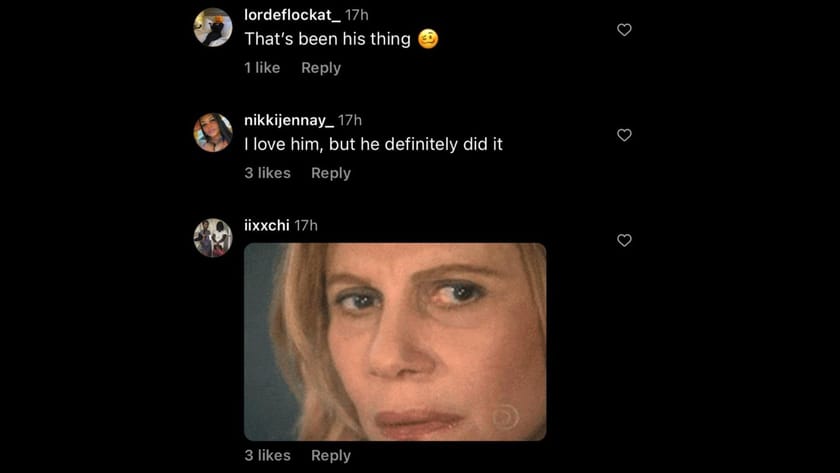Visit the nikkijennay_ username link
This screenshot has width=840, height=473.
click(x=289, y=120)
